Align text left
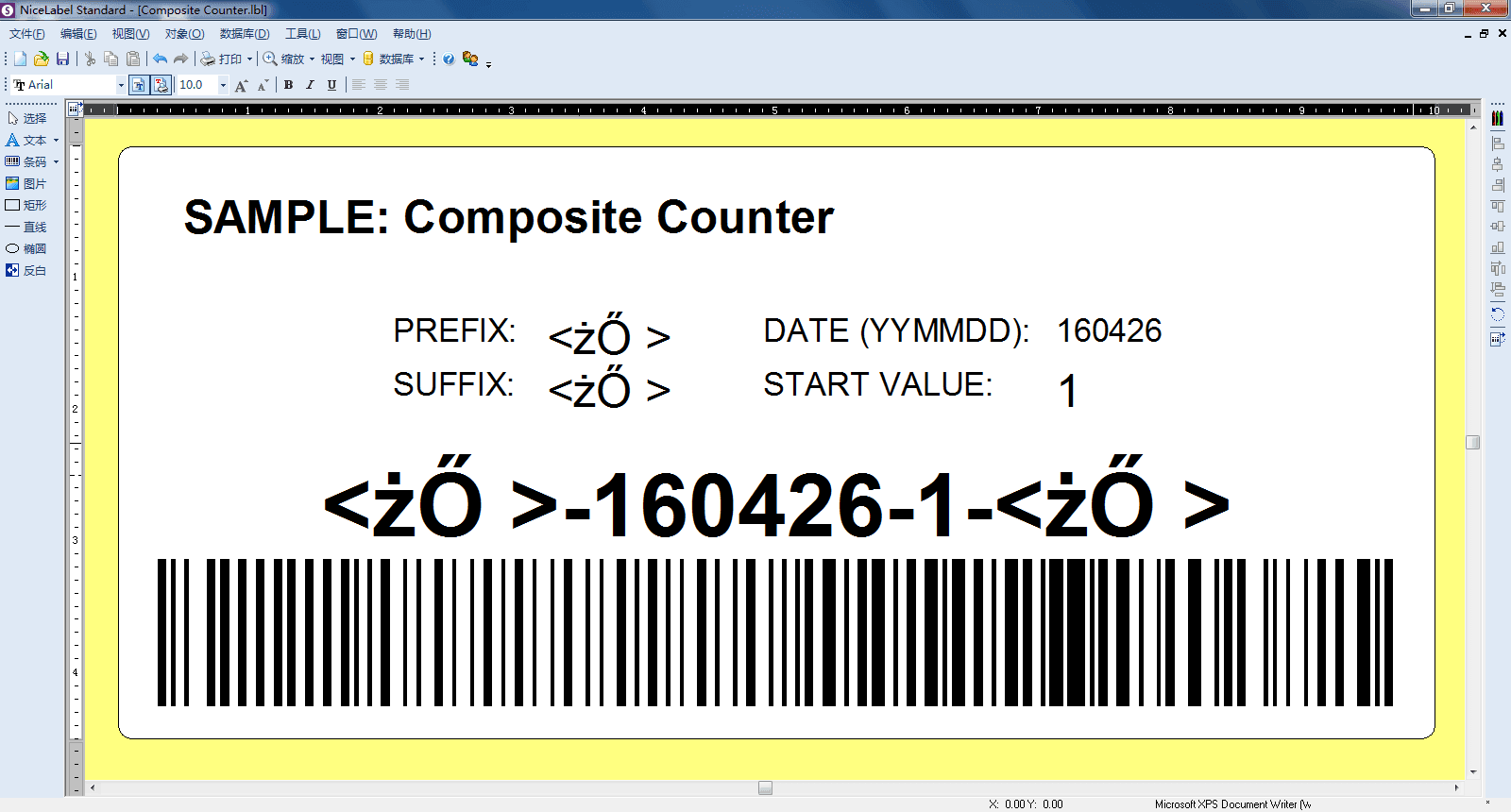1511x812 pixels. pos(359,85)
